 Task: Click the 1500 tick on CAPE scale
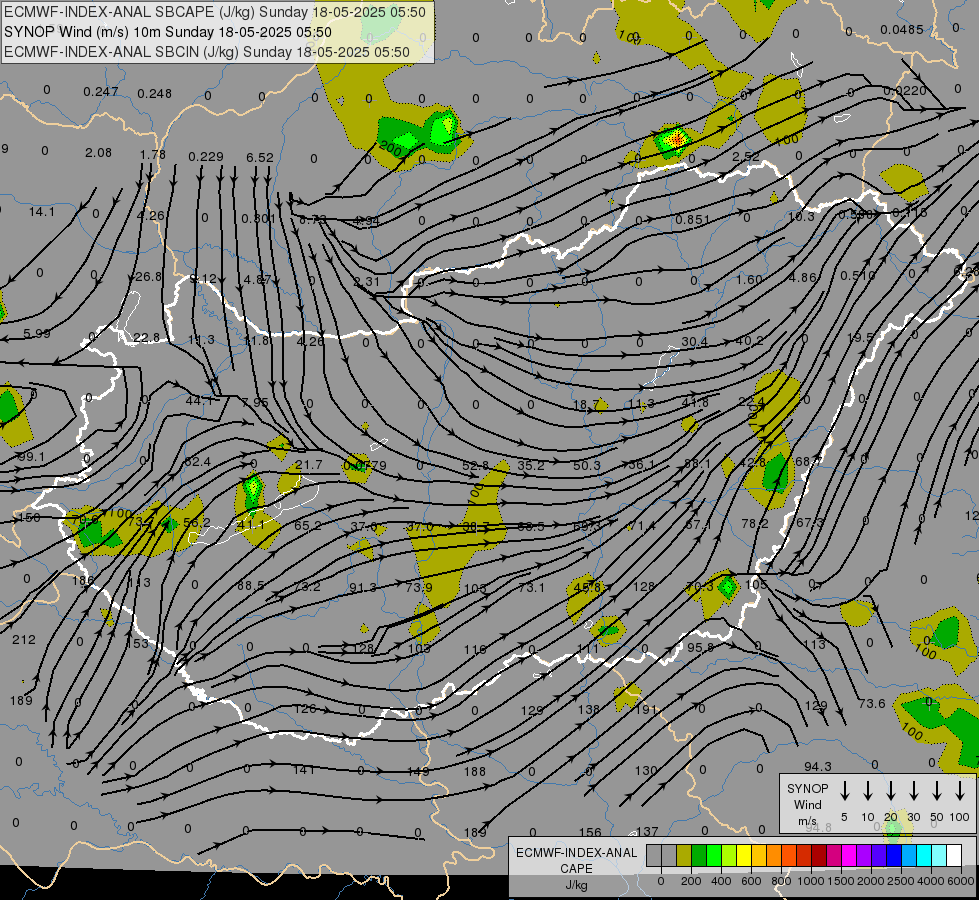(x=841, y=881)
